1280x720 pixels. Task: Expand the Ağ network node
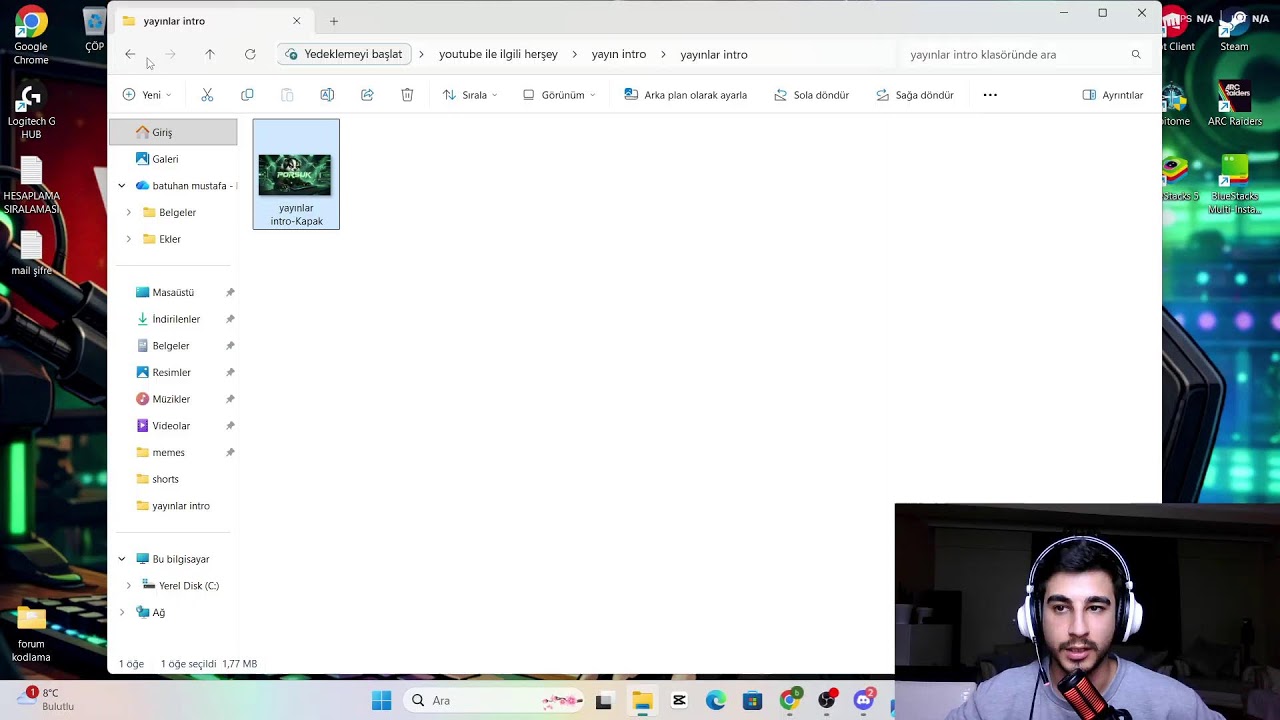[122, 612]
